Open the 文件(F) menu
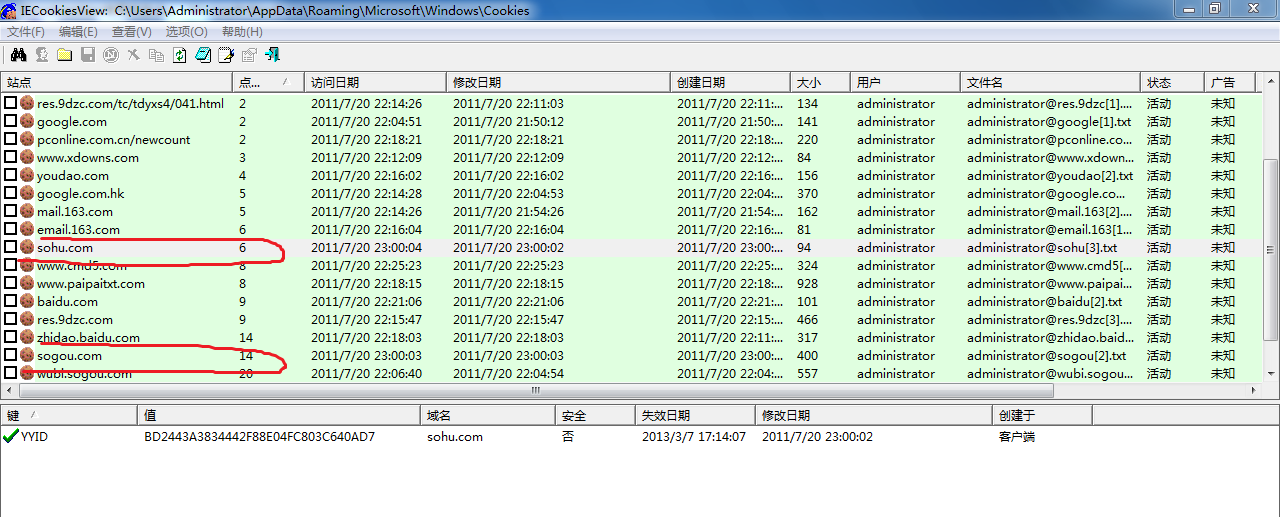 coord(26,32)
